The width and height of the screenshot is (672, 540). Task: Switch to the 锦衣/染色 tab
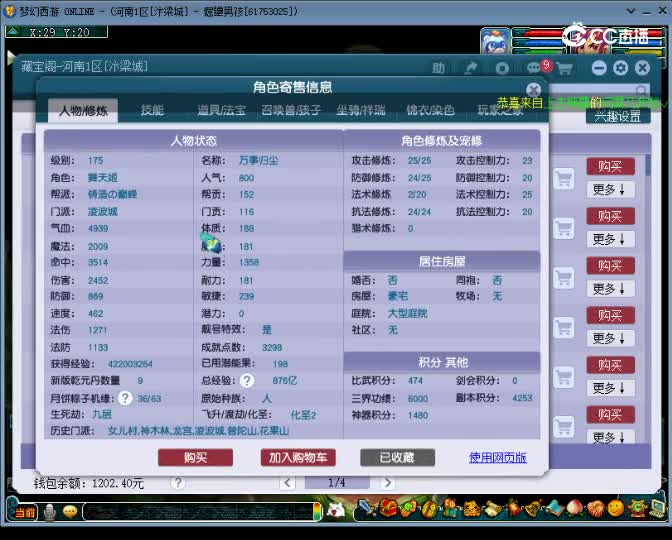pyautogui.click(x=430, y=111)
